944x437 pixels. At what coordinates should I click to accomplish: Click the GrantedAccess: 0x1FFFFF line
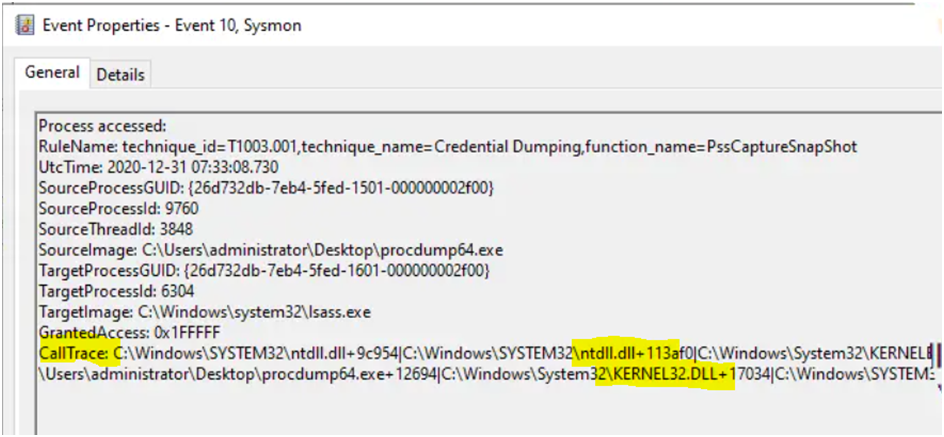[129, 334]
